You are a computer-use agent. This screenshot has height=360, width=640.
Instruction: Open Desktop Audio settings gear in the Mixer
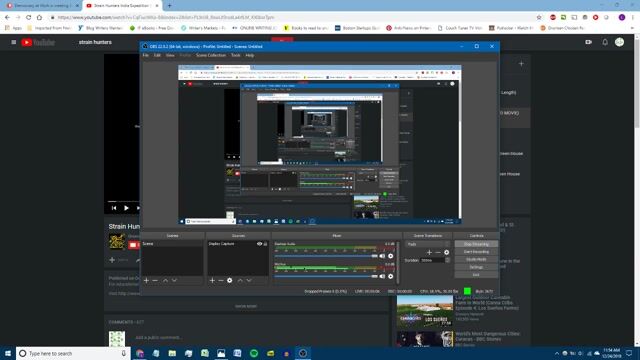(x=391, y=256)
